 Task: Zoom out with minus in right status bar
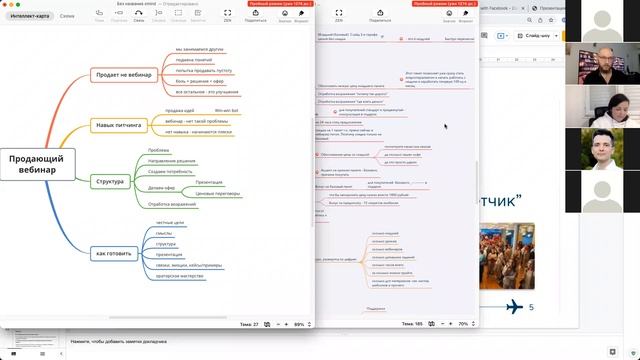443,324
